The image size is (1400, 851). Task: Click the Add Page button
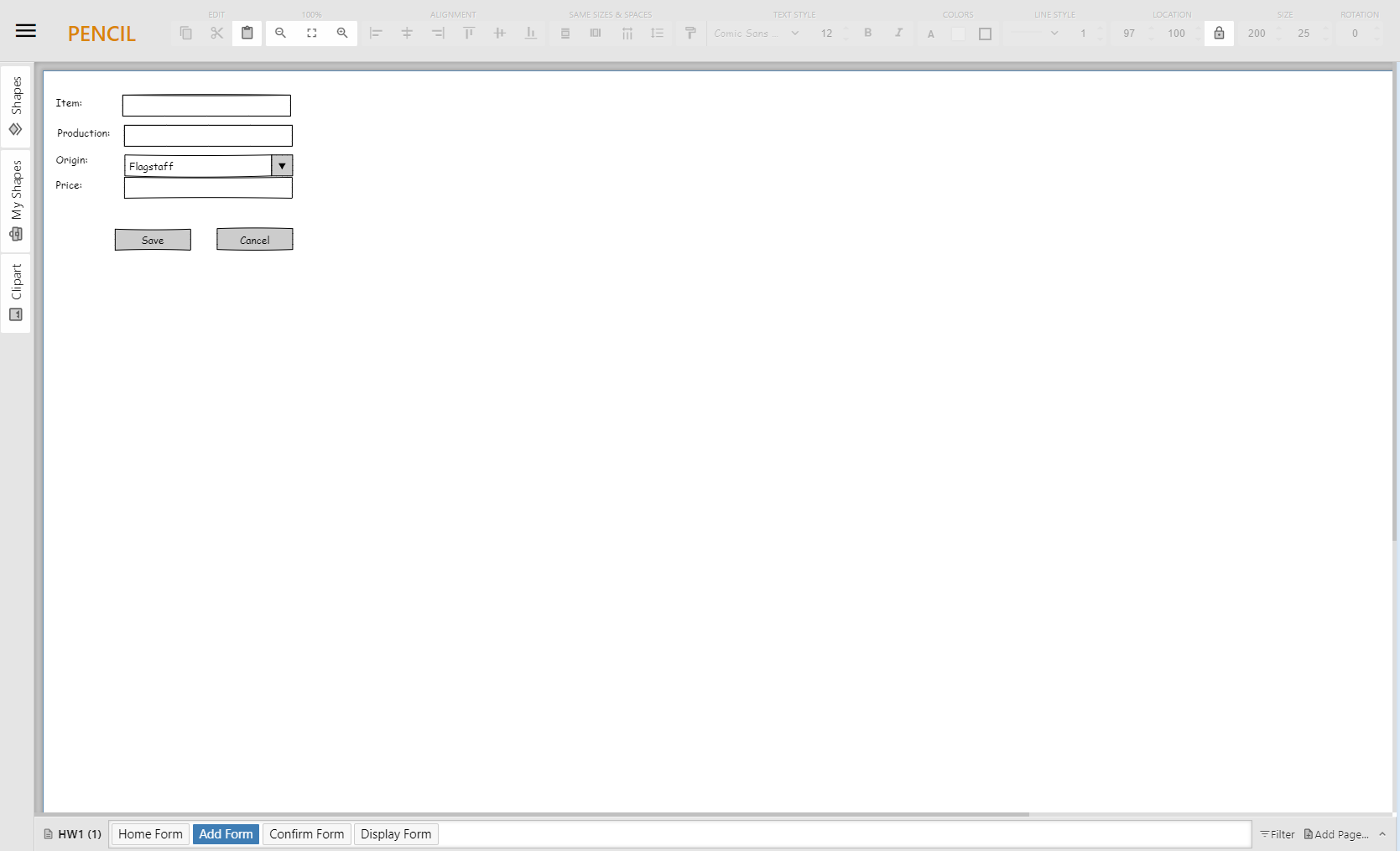[x=1336, y=834]
